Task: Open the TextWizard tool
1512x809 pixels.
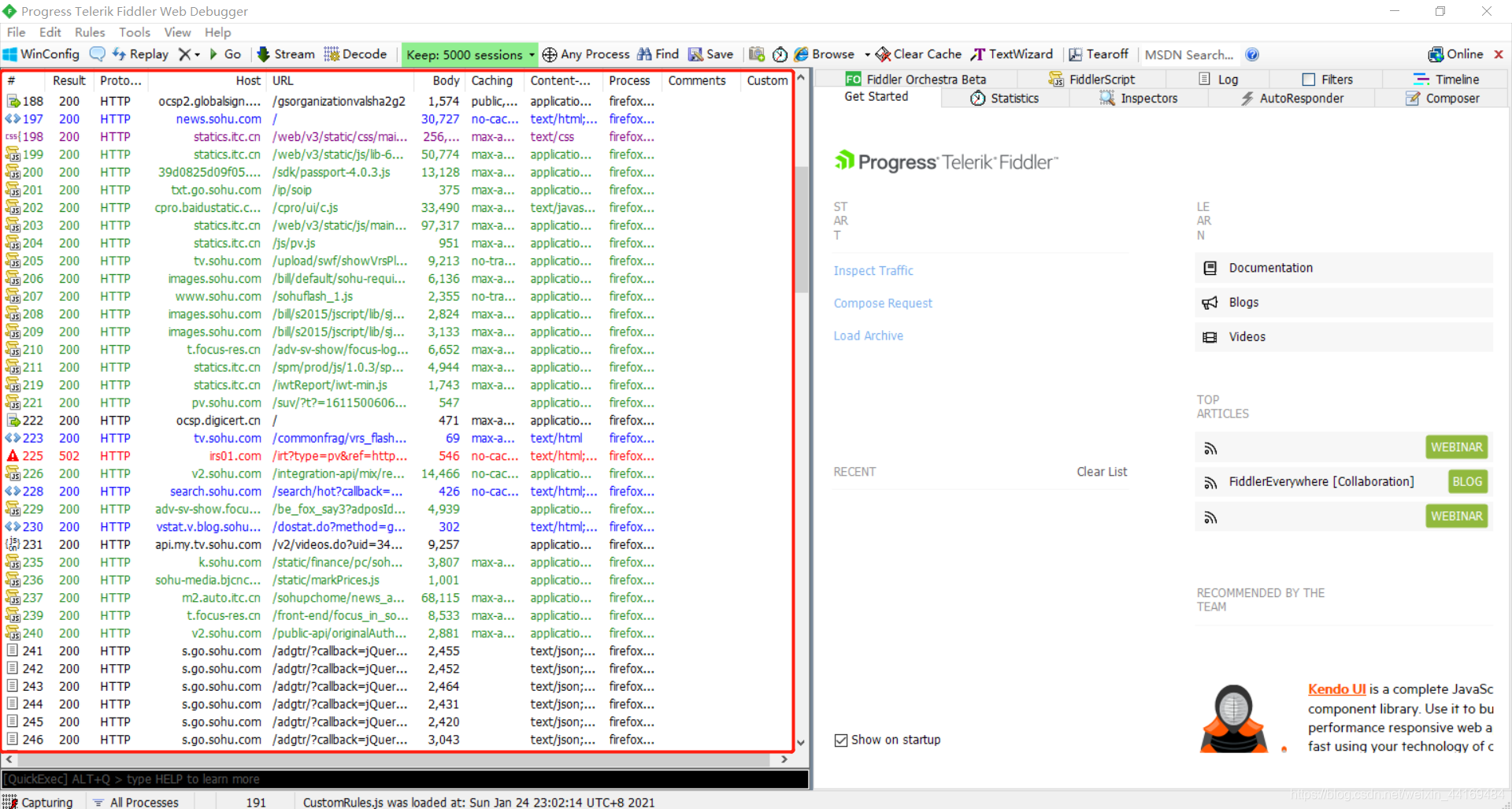Action: pyautogui.click(x=1012, y=54)
